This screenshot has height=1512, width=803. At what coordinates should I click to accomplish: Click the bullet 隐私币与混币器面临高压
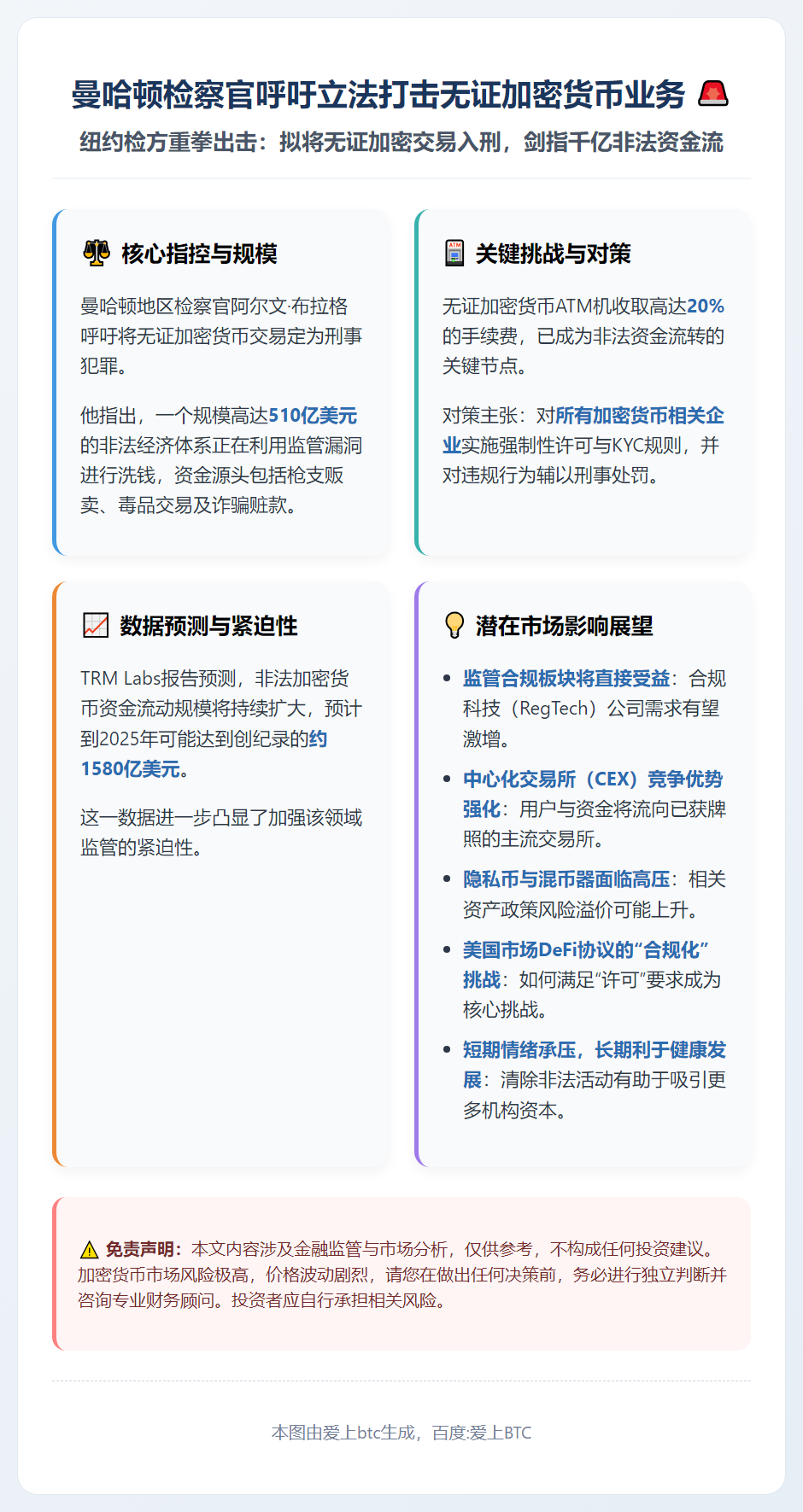pos(566,879)
